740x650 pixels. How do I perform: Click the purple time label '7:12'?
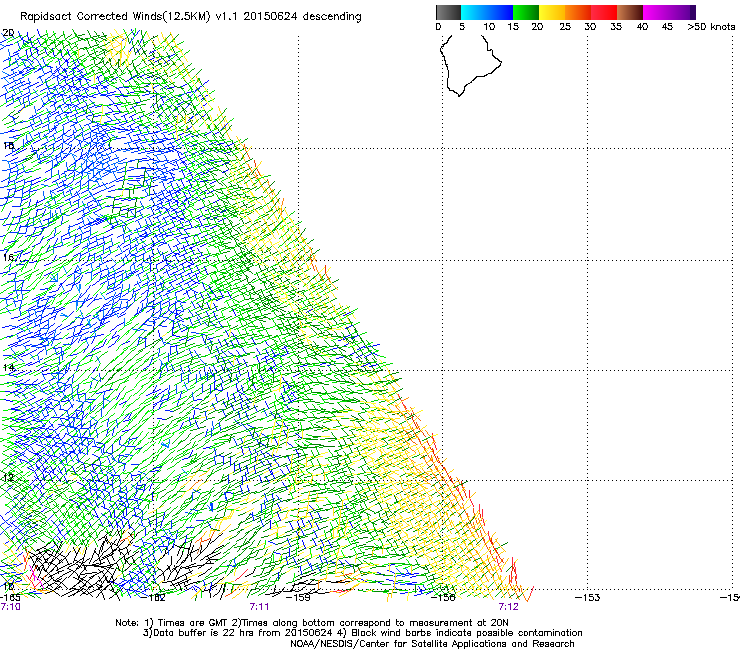(508, 607)
